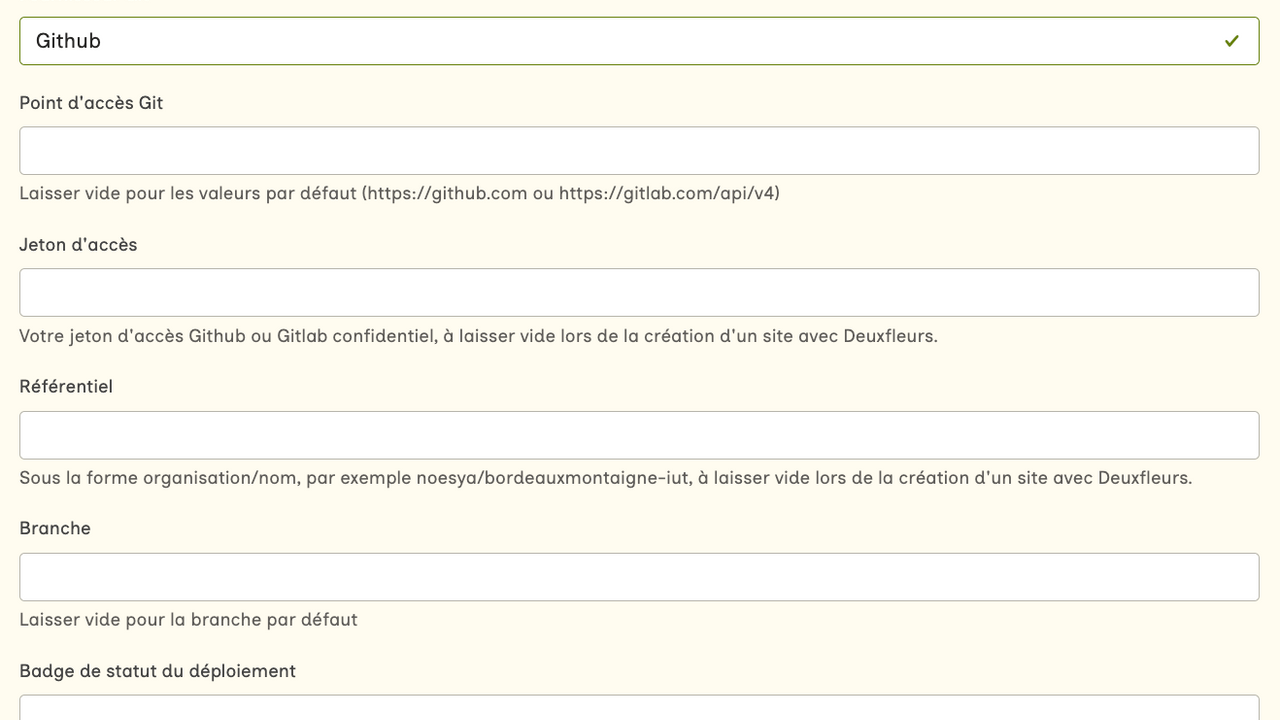This screenshot has height=720, width=1280.
Task: Click "Laisser vide pour les valeurs par défaut" text
Action: pyautogui.click(x=188, y=193)
